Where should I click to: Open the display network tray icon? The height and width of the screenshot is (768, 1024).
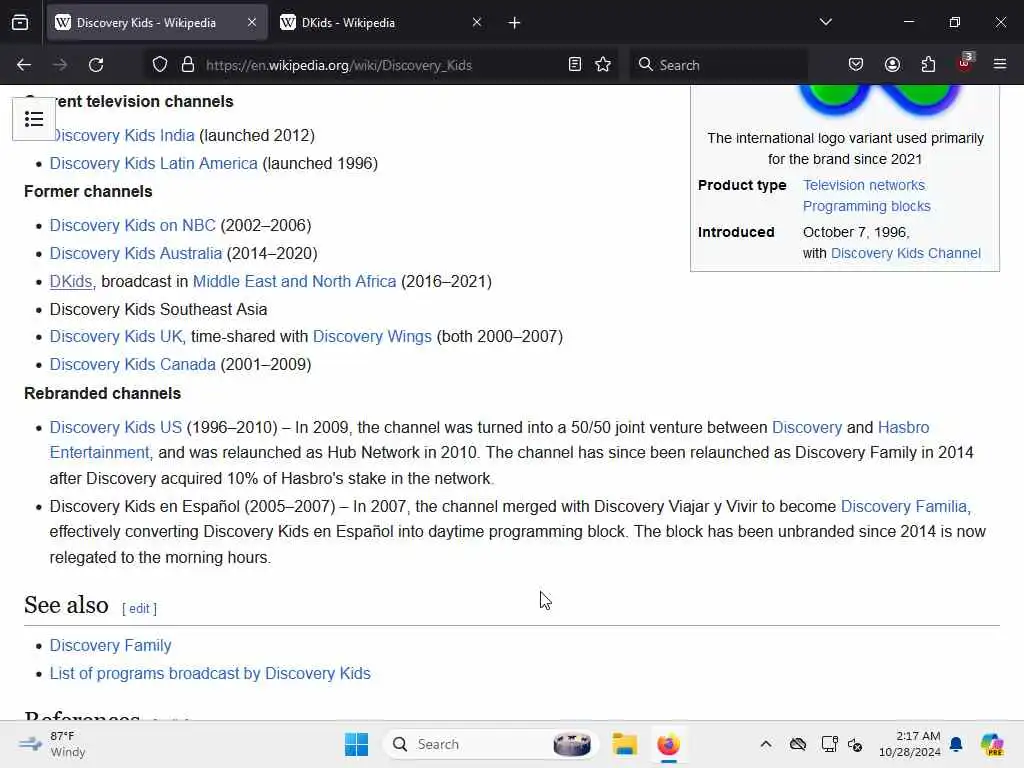click(829, 744)
